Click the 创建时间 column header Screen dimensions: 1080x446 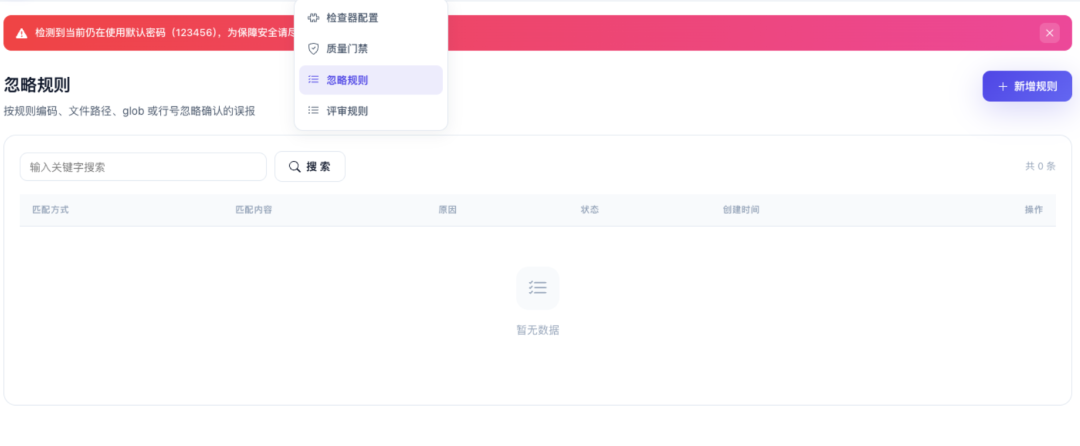coord(741,209)
